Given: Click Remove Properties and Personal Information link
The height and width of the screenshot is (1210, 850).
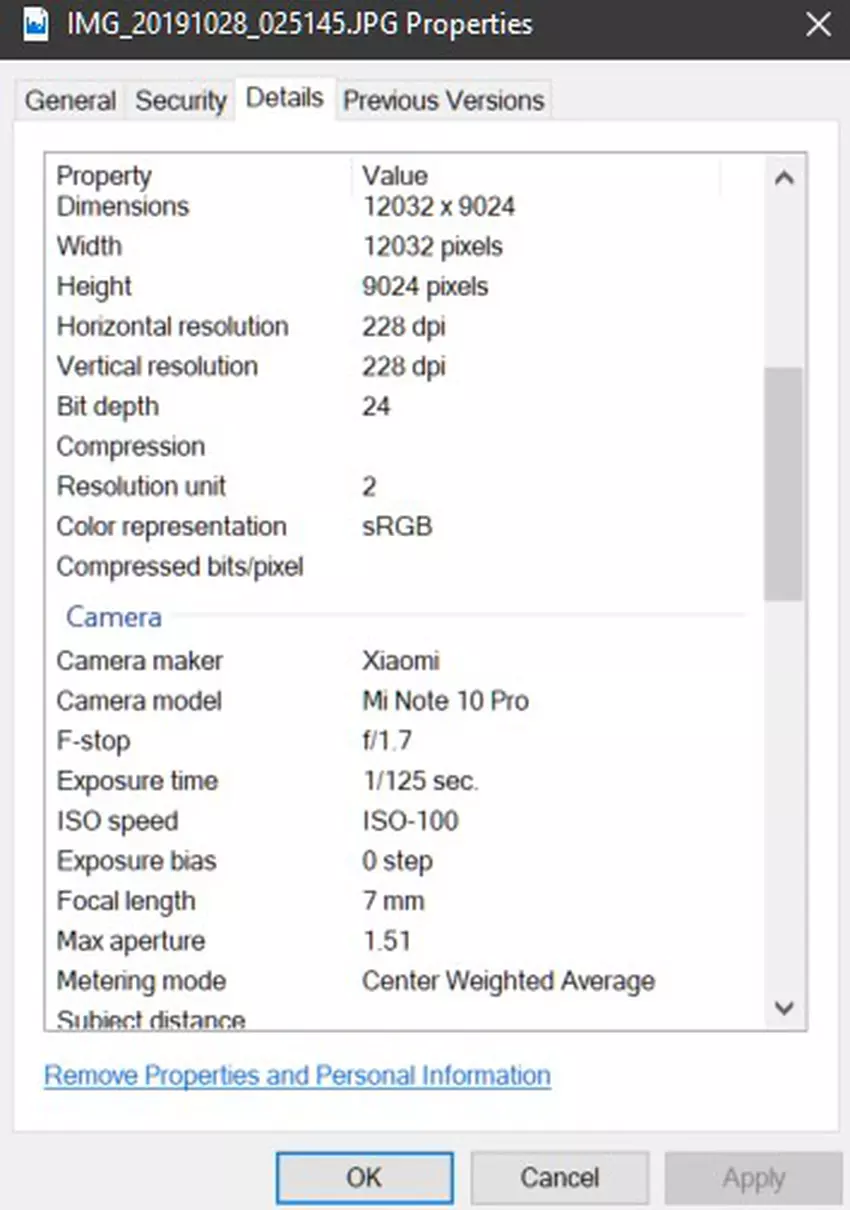Looking at the screenshot, I should (x=297, y=1076).
